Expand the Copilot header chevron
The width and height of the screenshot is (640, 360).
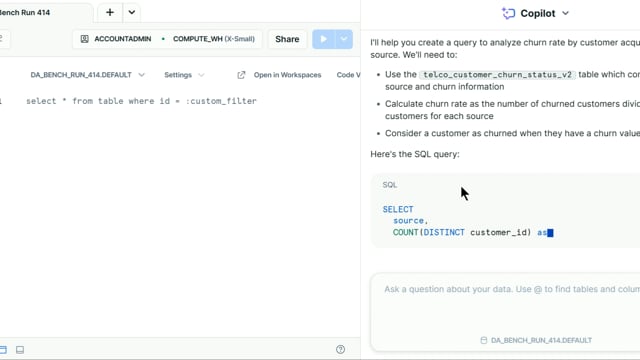point(565,13)
